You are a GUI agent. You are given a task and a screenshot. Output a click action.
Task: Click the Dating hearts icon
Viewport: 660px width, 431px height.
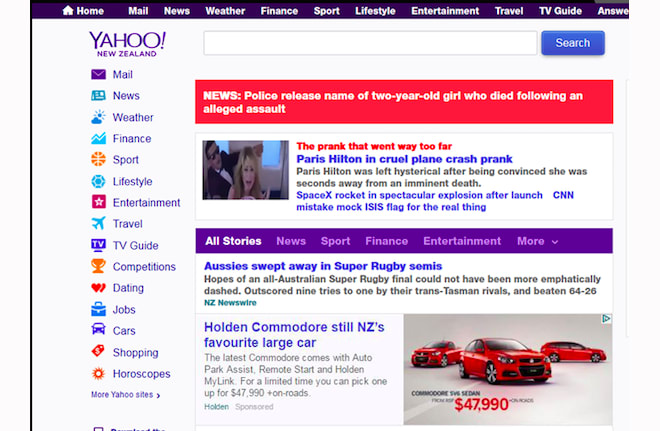(98, 288)
